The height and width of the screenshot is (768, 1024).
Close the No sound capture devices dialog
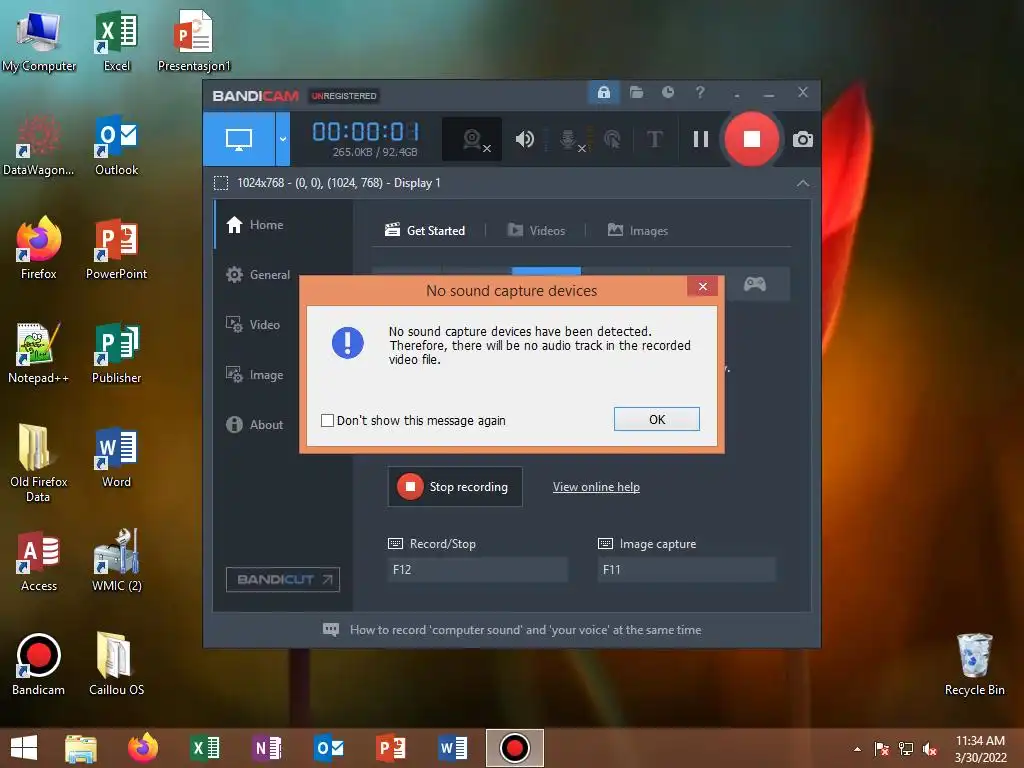[702, 286]
